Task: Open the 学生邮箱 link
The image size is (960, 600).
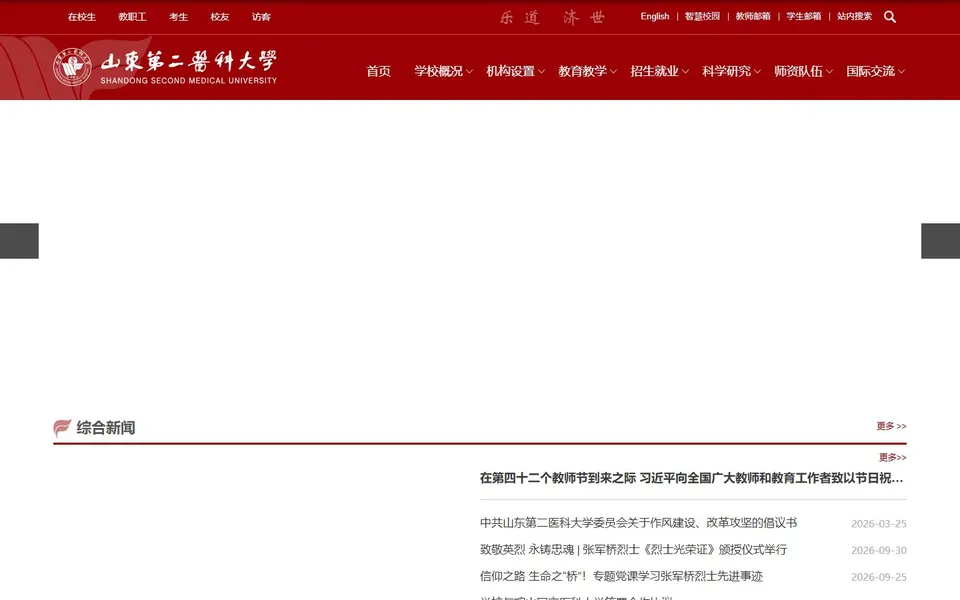Action: coord(804,17)
